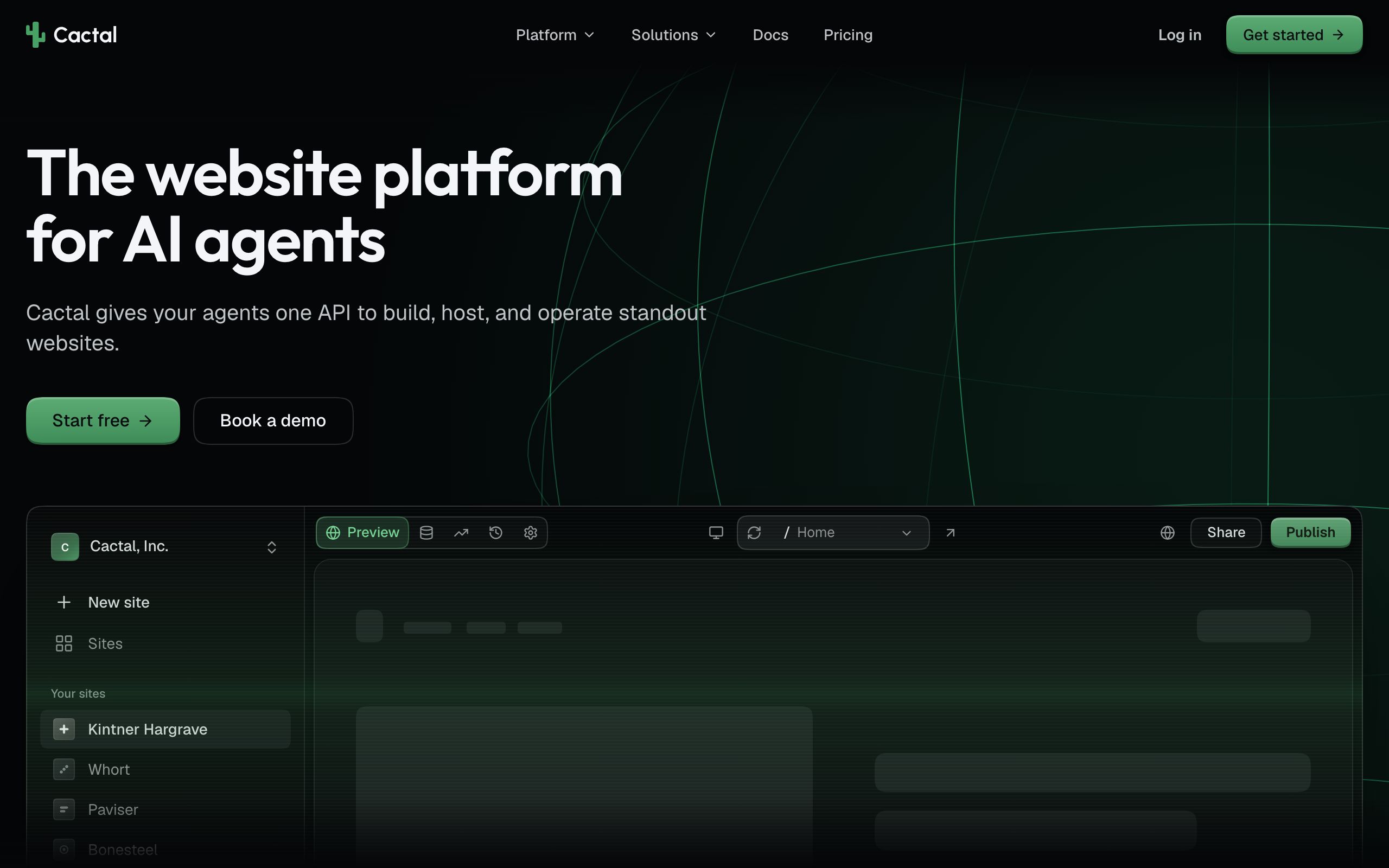1389x868 pixels.
Task: Select Bonesteel site in sidebar
Action: pos(165,850)
